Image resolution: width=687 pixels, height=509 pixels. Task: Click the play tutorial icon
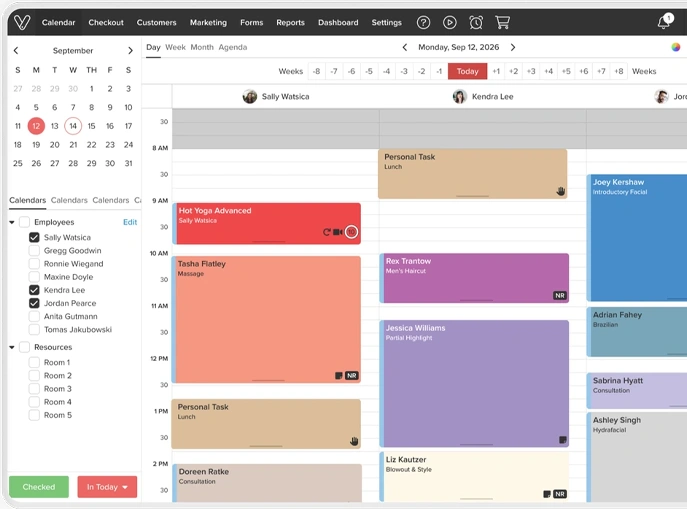coord(450,22)
